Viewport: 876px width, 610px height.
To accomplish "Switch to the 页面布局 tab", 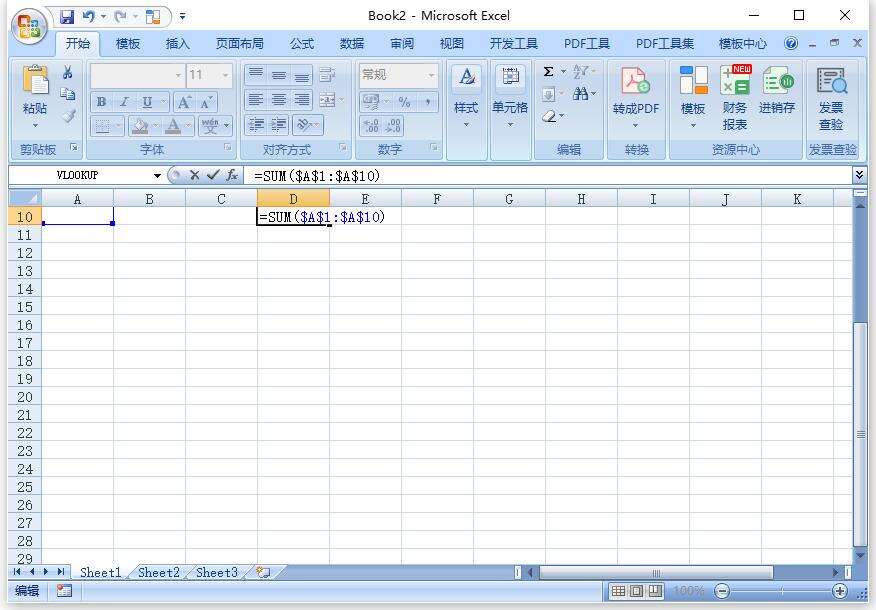I will pyautogui.click(x=240, y=44).
